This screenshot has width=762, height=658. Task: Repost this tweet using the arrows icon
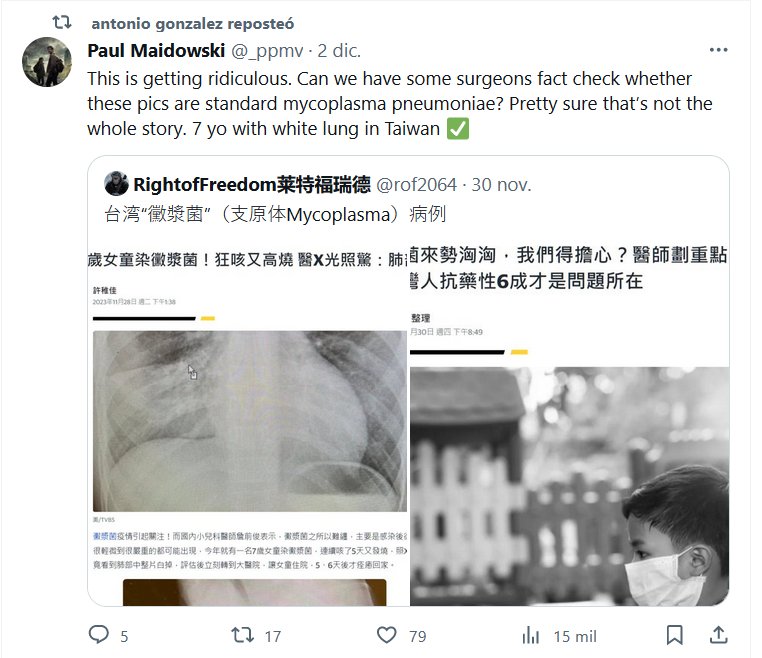[x=242, y=635]
